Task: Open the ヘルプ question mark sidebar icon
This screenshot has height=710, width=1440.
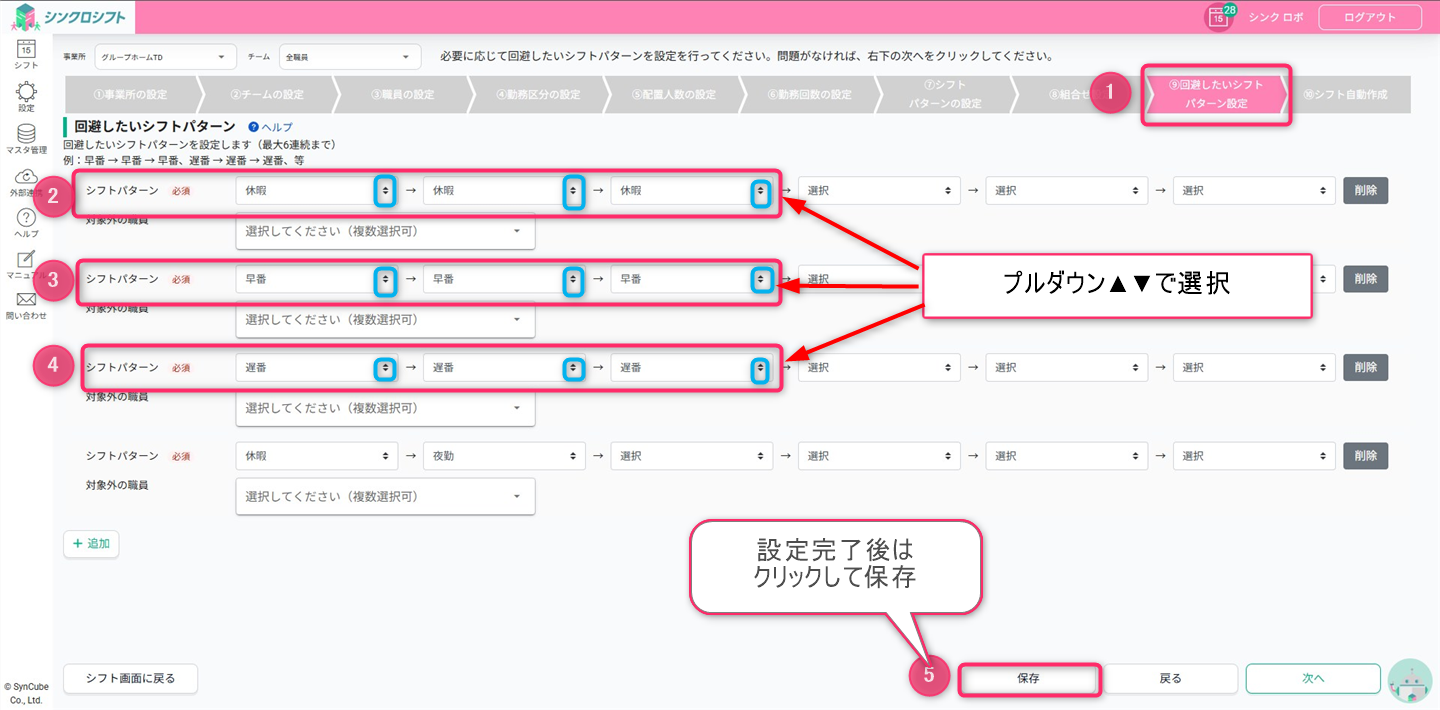Action: pos(26,221)
